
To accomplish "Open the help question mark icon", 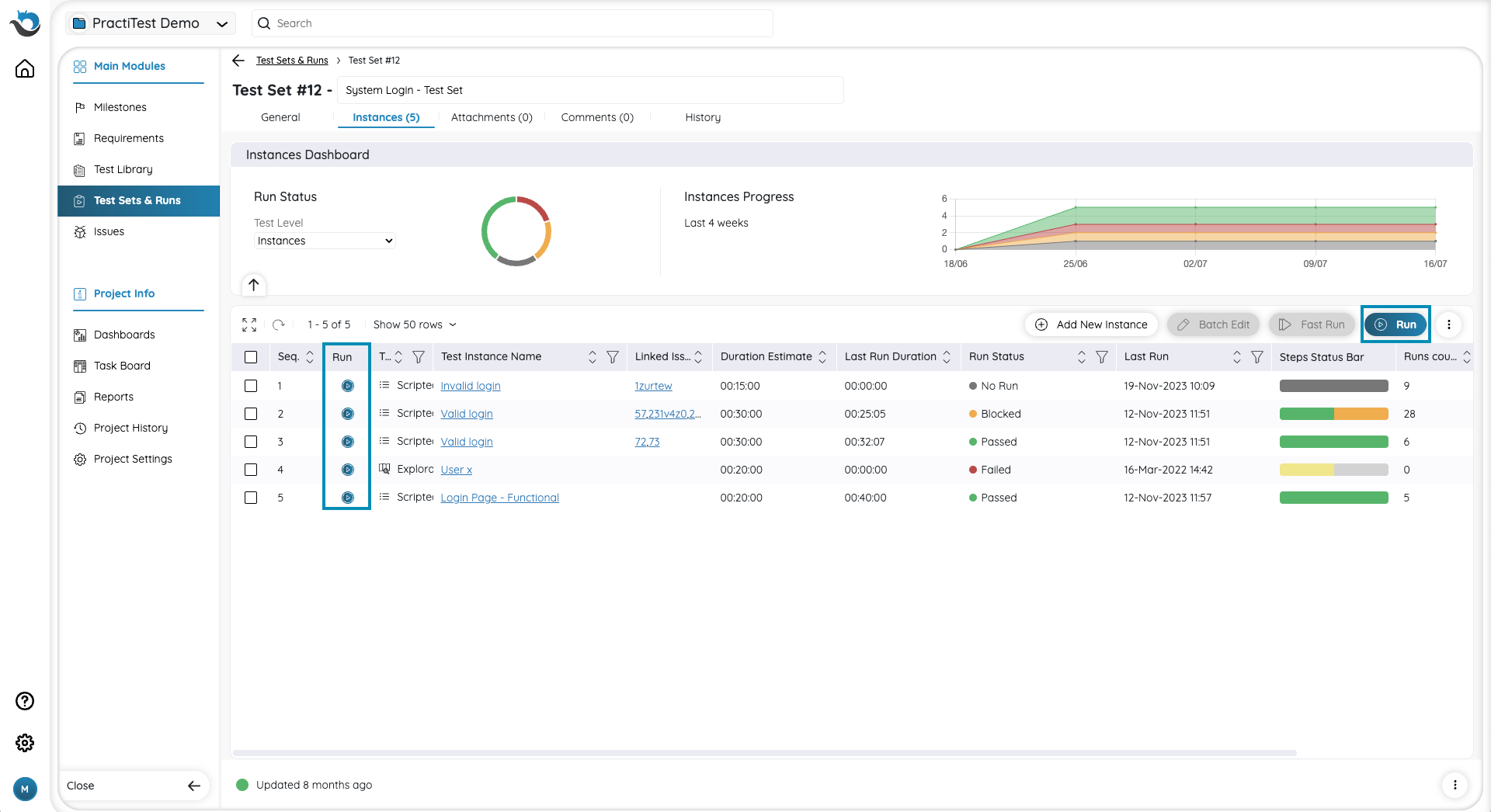I will [25, 701].
